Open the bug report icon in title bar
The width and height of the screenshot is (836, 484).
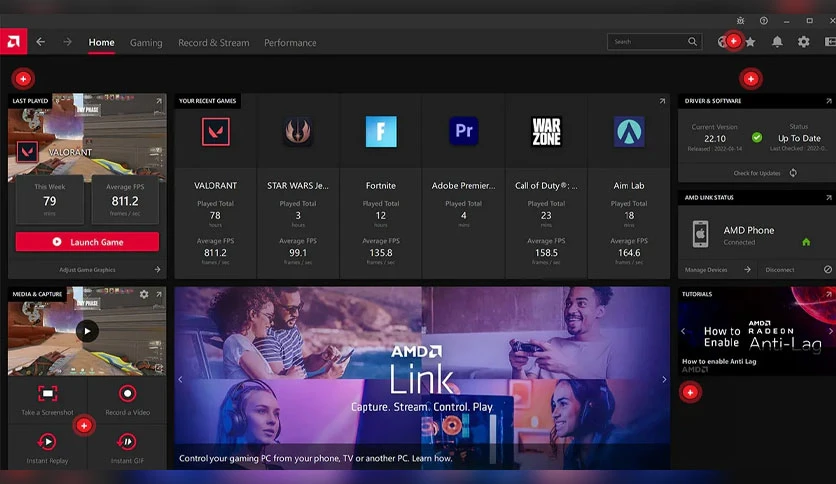click(x=741, y=21)
